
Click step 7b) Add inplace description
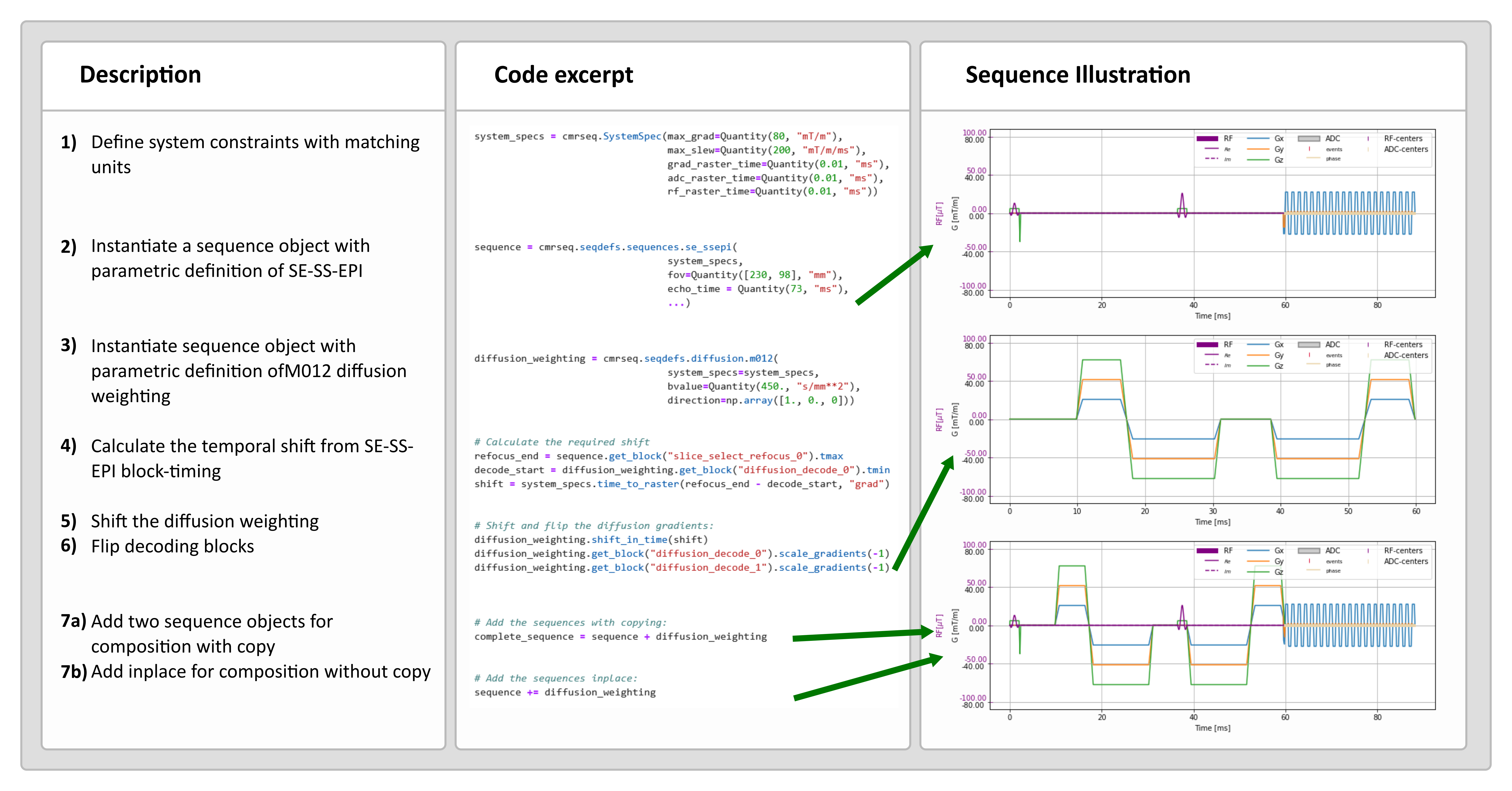tap(261, 671)
